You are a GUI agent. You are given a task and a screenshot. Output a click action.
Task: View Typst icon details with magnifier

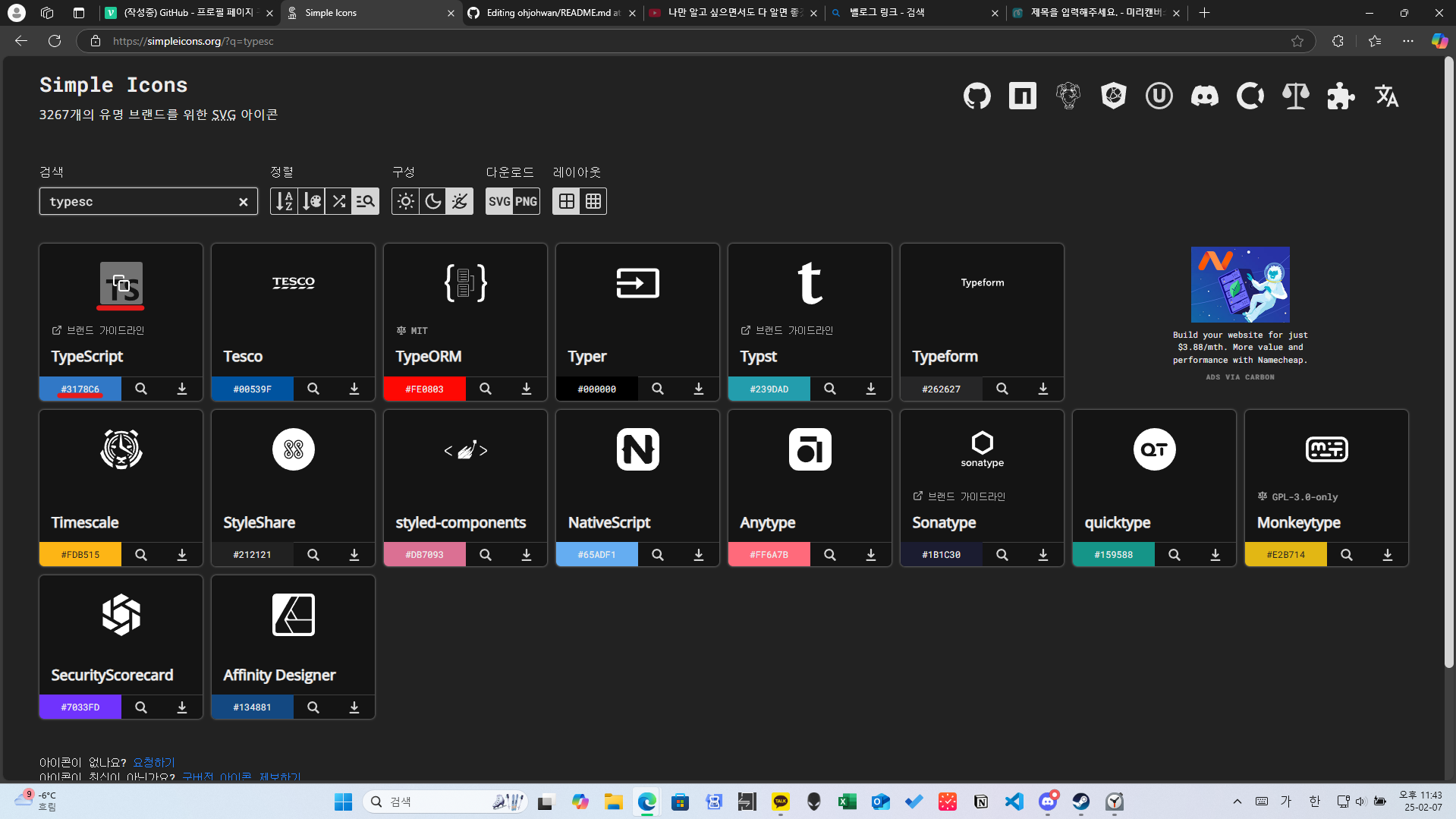830,389
